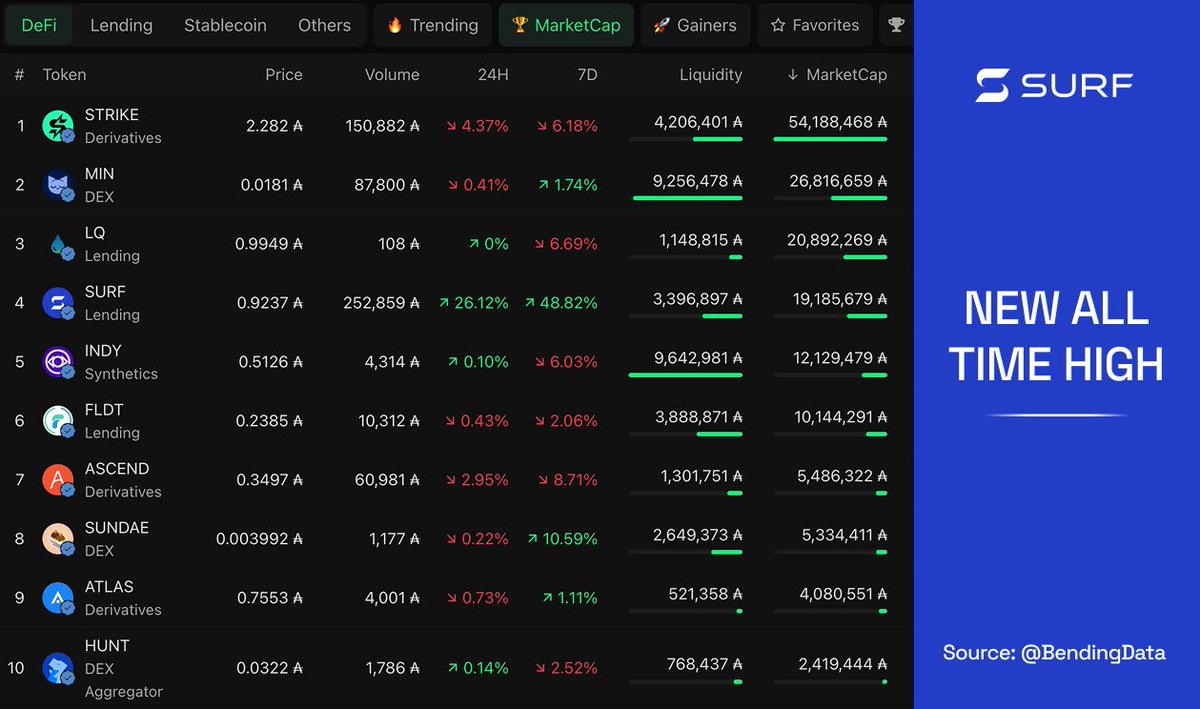Click INDY market cap 12,129,479 ₳
The width and height of the screenshot is (1200, 709).
838,358
